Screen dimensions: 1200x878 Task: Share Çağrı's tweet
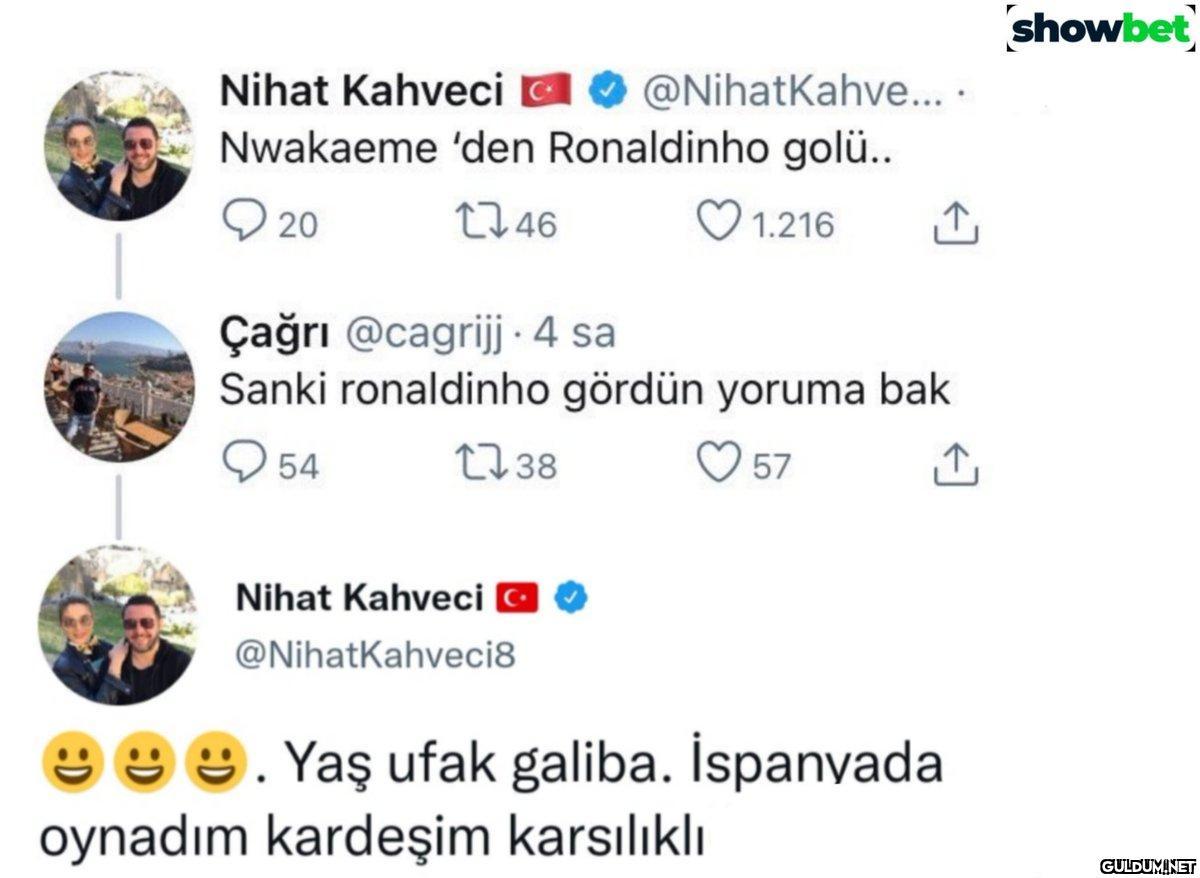click(955, 467)
